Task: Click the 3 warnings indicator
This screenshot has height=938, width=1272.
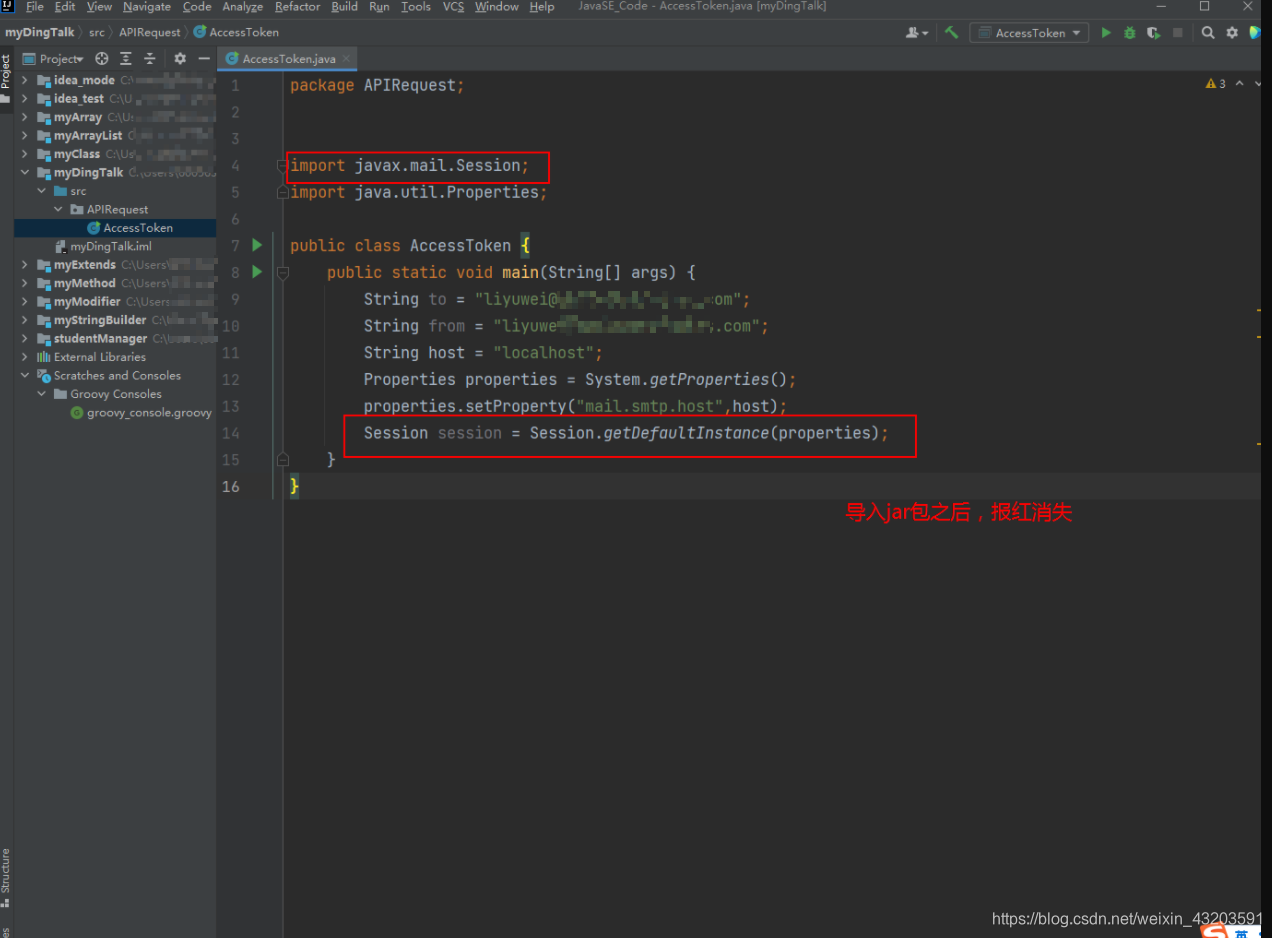Action: click(1216, 84)
